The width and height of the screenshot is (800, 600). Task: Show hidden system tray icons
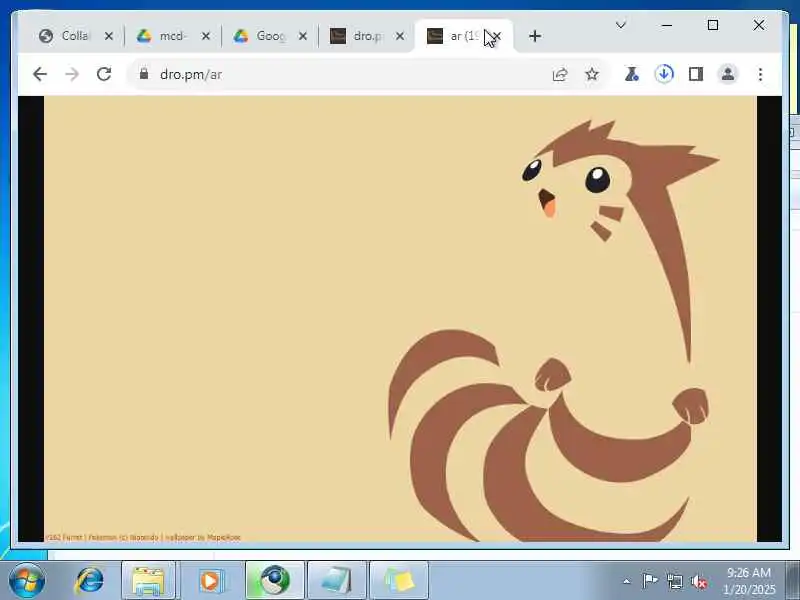coord(627,581)
